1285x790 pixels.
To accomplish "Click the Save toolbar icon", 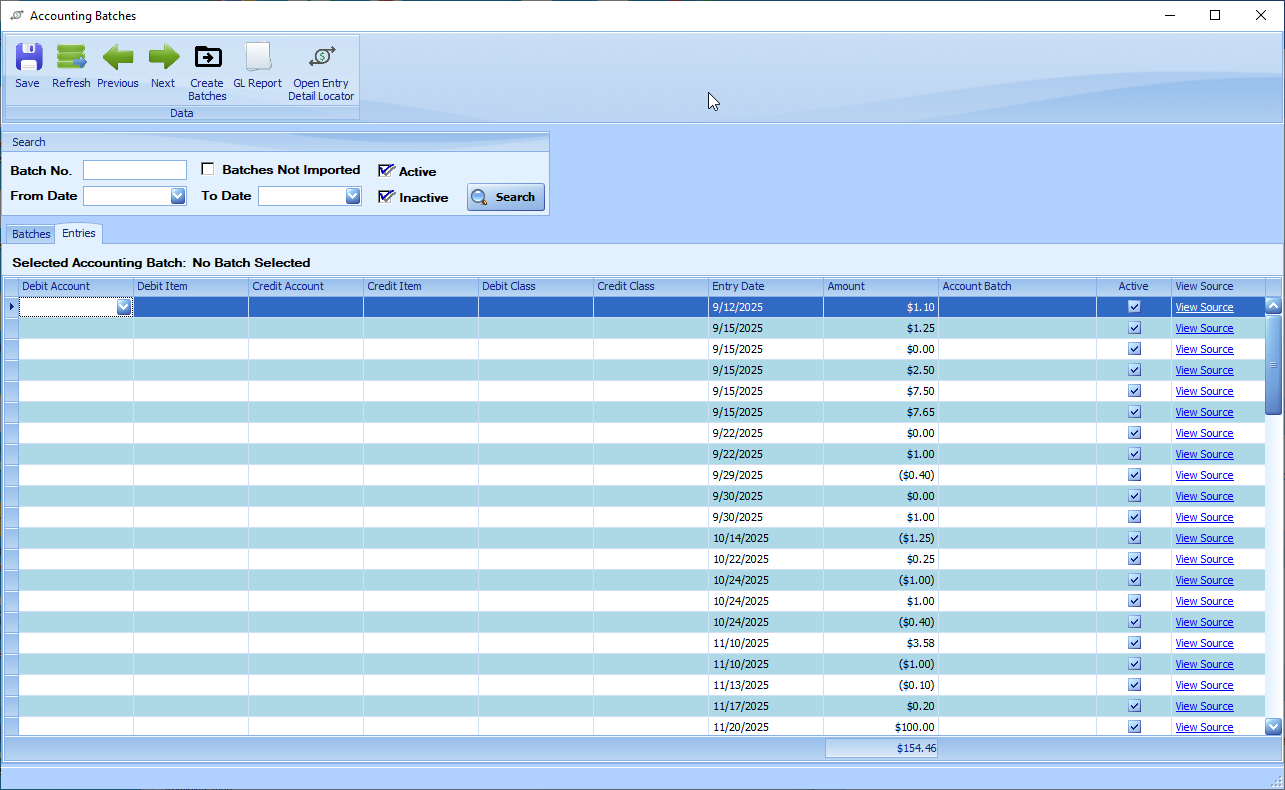I will (28, 58).
